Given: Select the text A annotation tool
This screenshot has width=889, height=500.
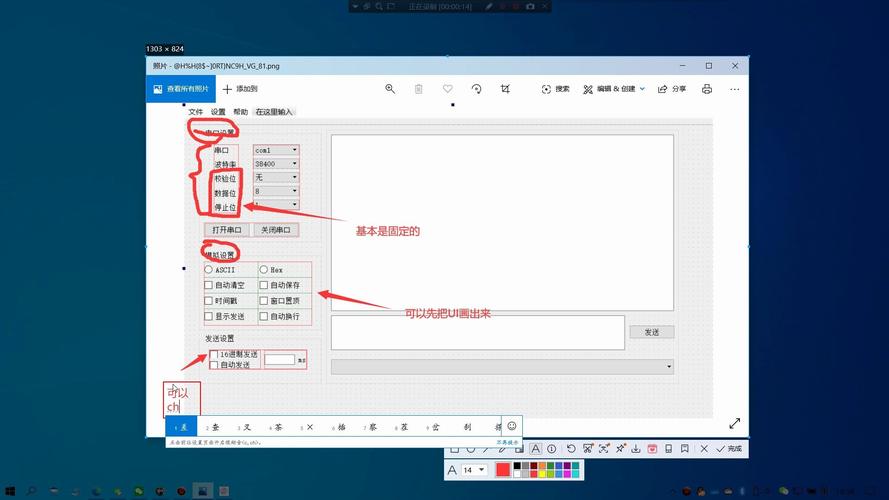Looking at the screenshot, I should [x=536, y=449].
